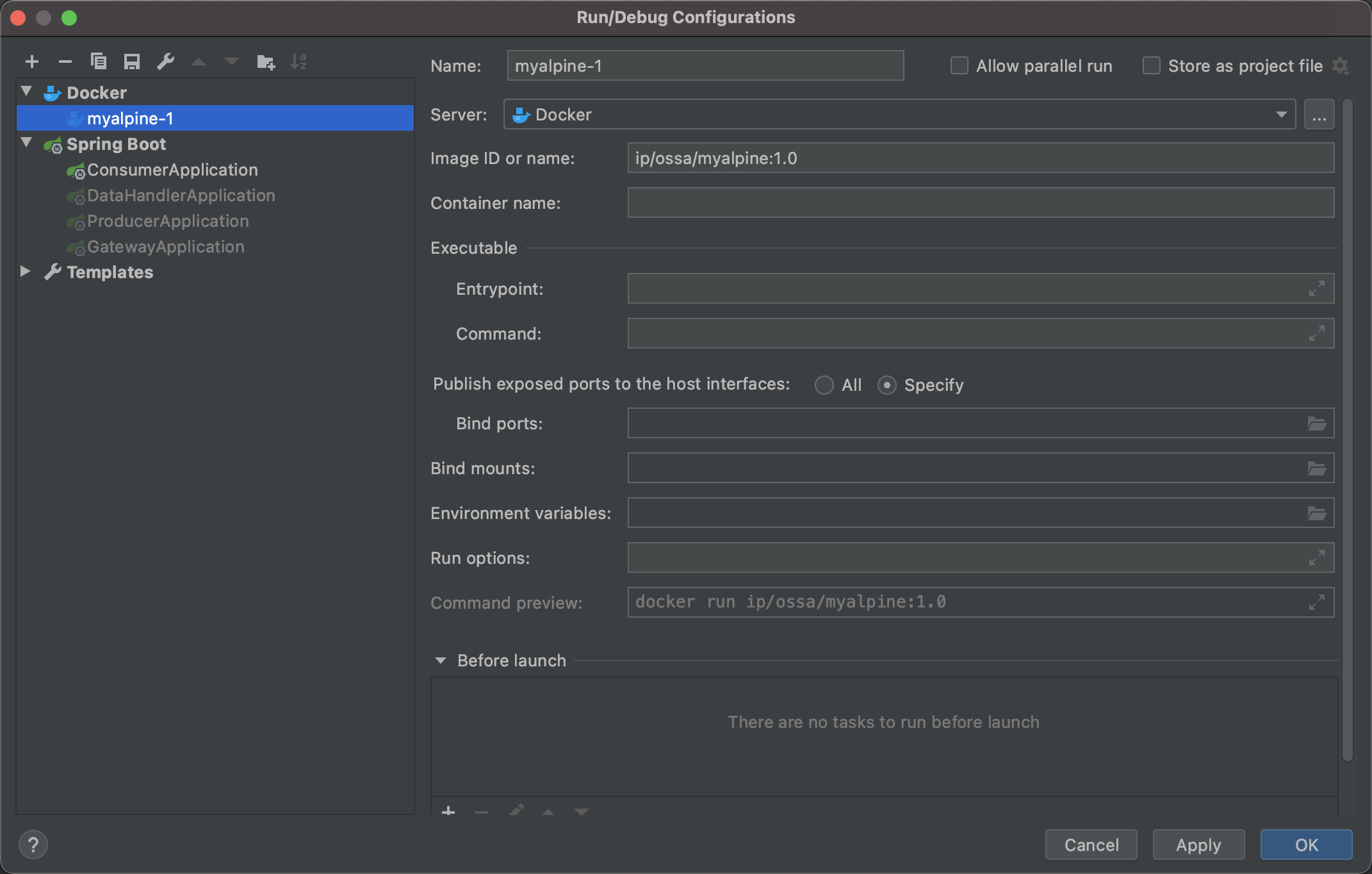Confirm with the OK button
Viewport: 1372px width, 874px height.
click(x=1307, y=845)
